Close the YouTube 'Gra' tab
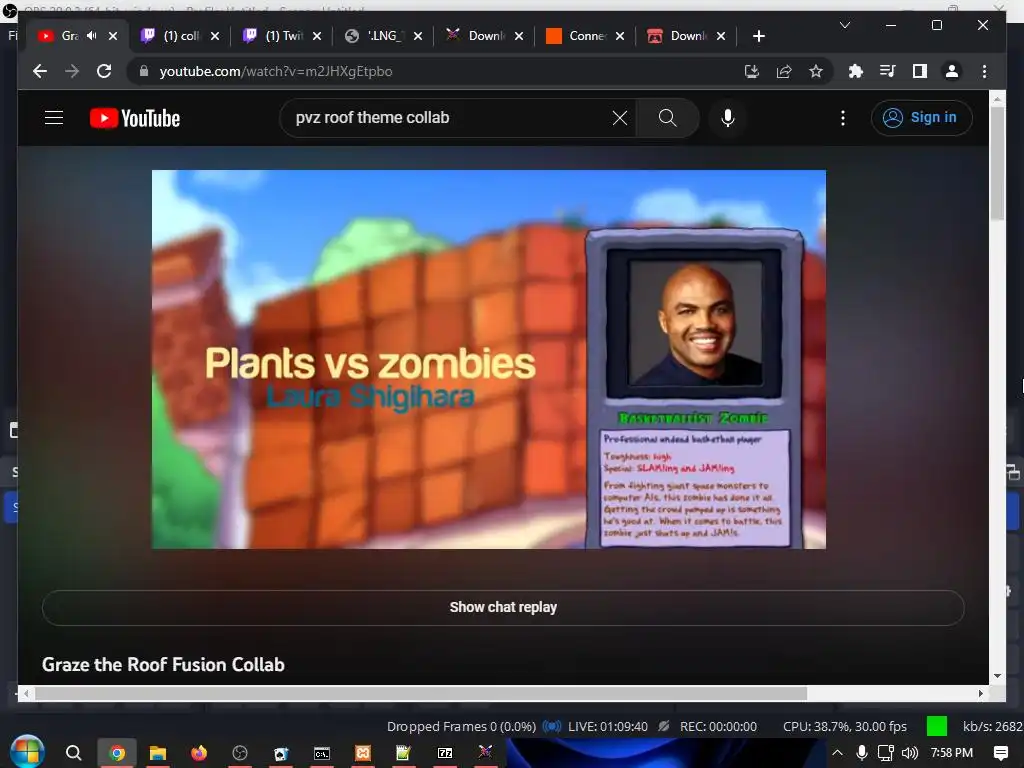1024x768 pixels. [x=113, y=36]
